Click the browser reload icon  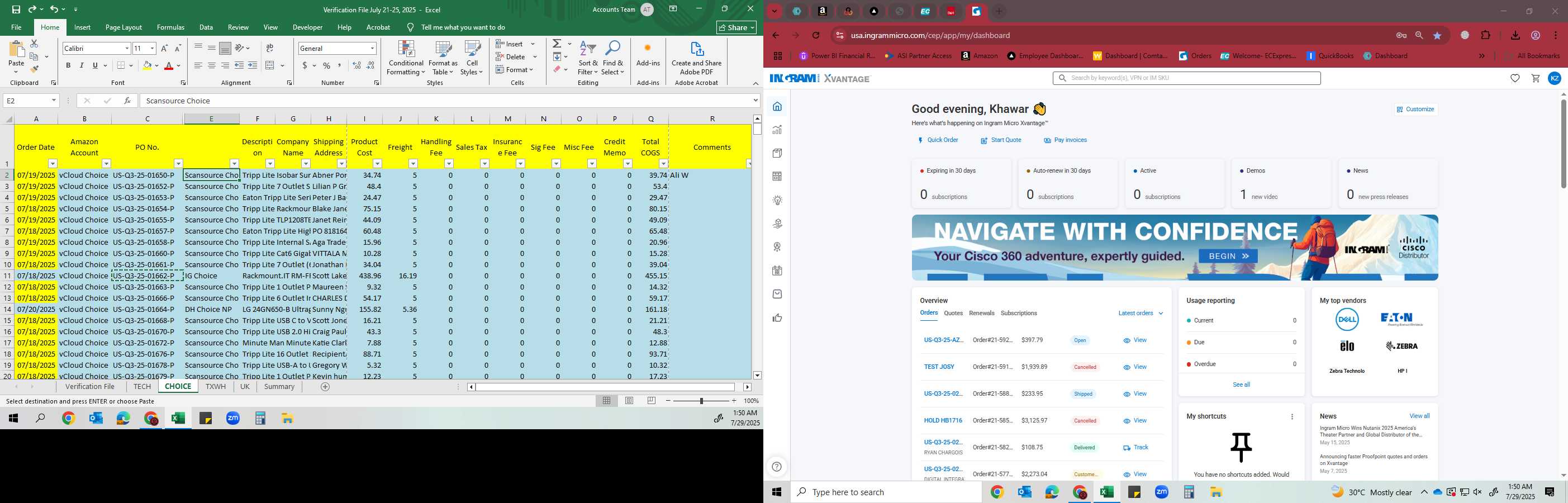coord(816,35)
